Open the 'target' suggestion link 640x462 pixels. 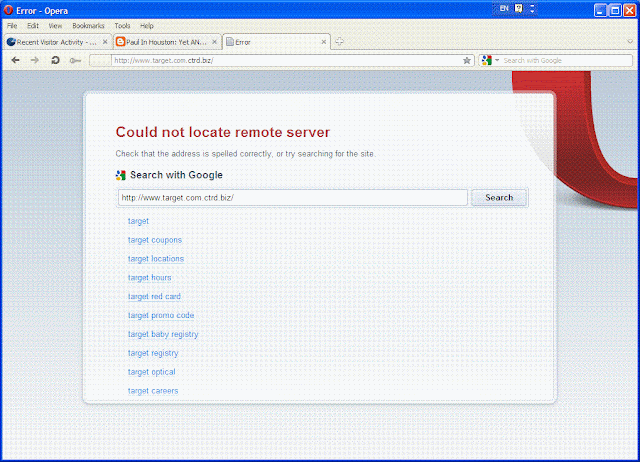pyautogui.click(x=138, y=221)
